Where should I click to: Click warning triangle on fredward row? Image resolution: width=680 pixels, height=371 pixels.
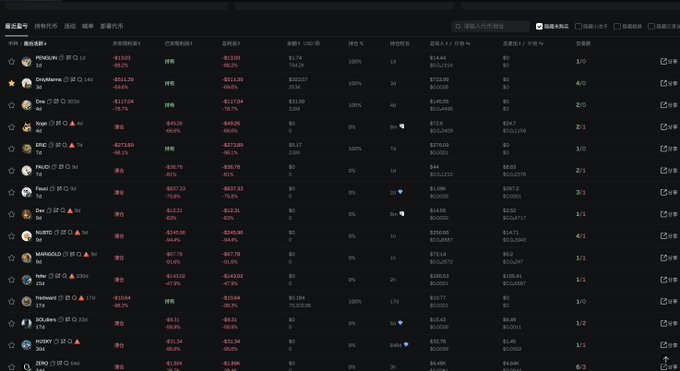(x=81, y=298)
